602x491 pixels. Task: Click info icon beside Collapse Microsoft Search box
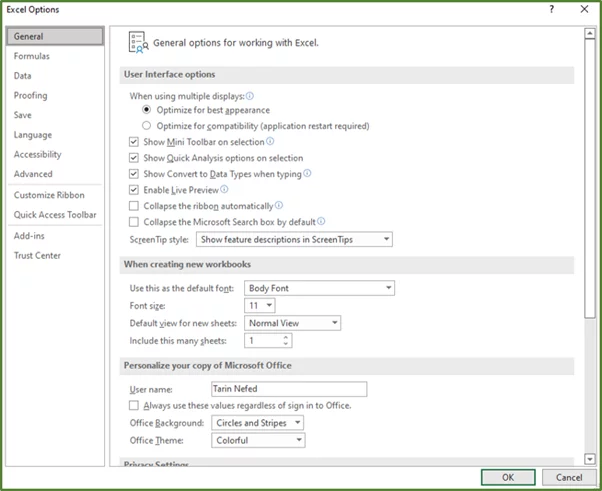321,221
